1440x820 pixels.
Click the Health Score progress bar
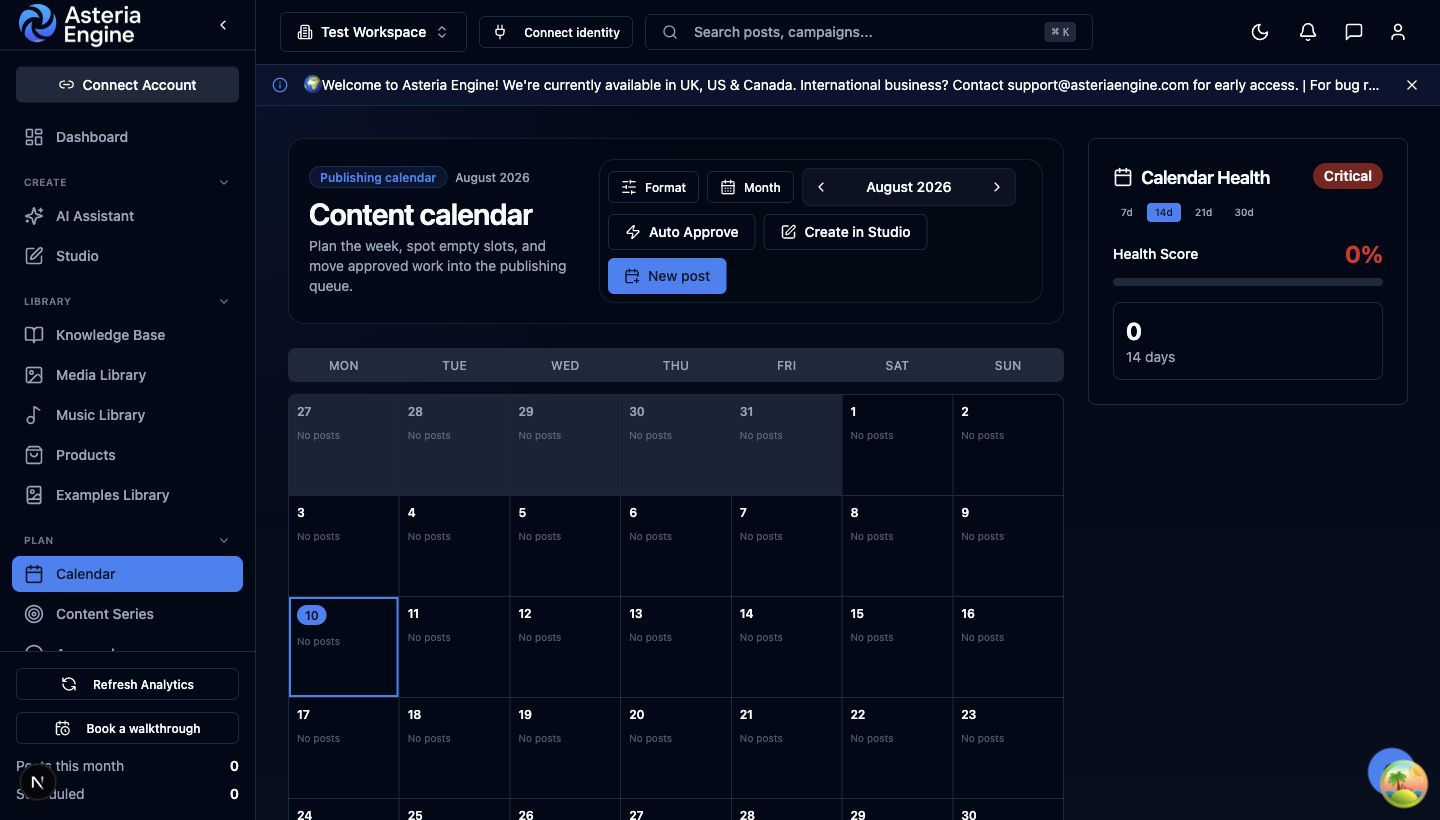[x=1248, y=282]
